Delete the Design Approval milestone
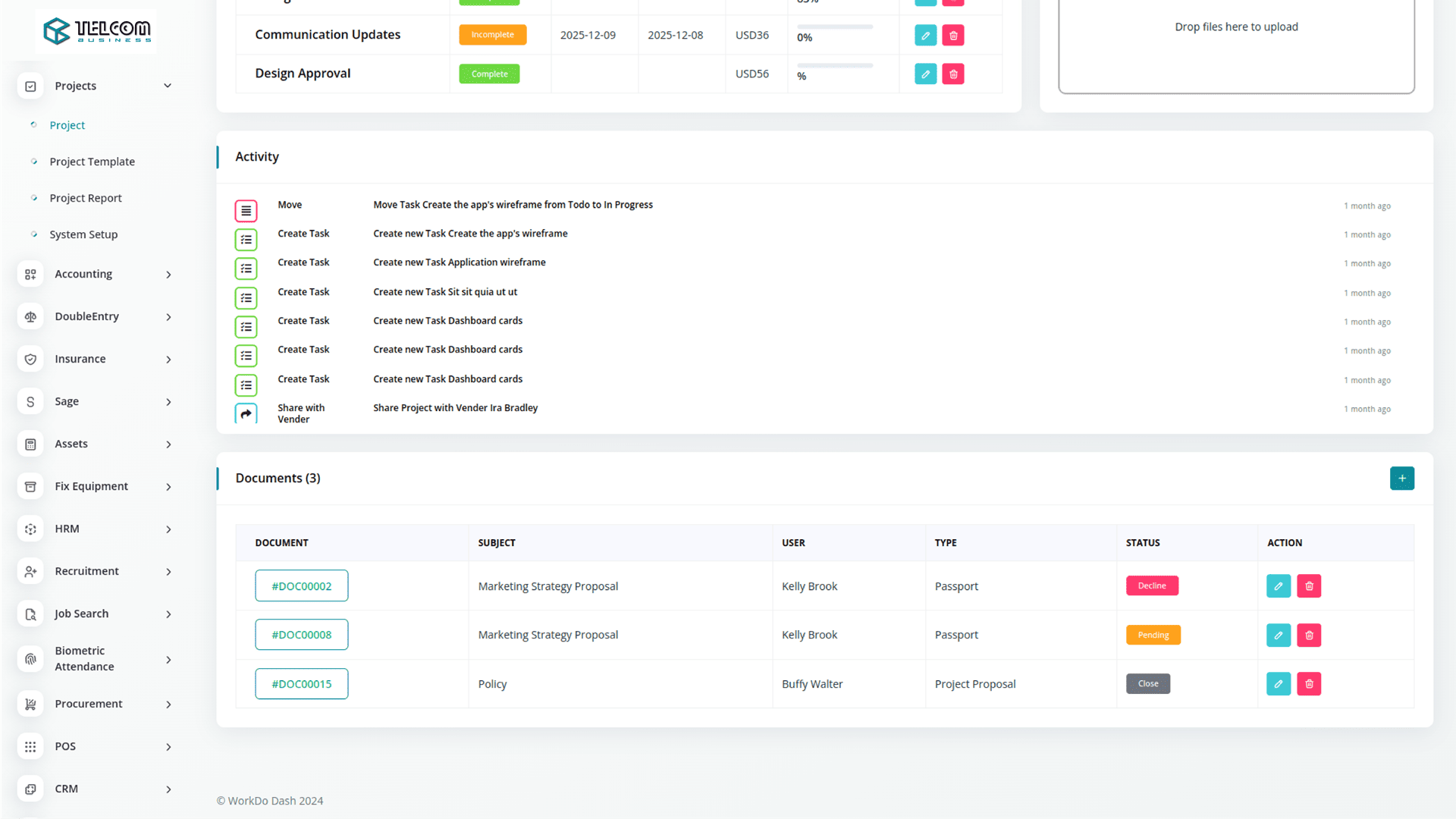The image size is (1456, 819). (953, 74)
